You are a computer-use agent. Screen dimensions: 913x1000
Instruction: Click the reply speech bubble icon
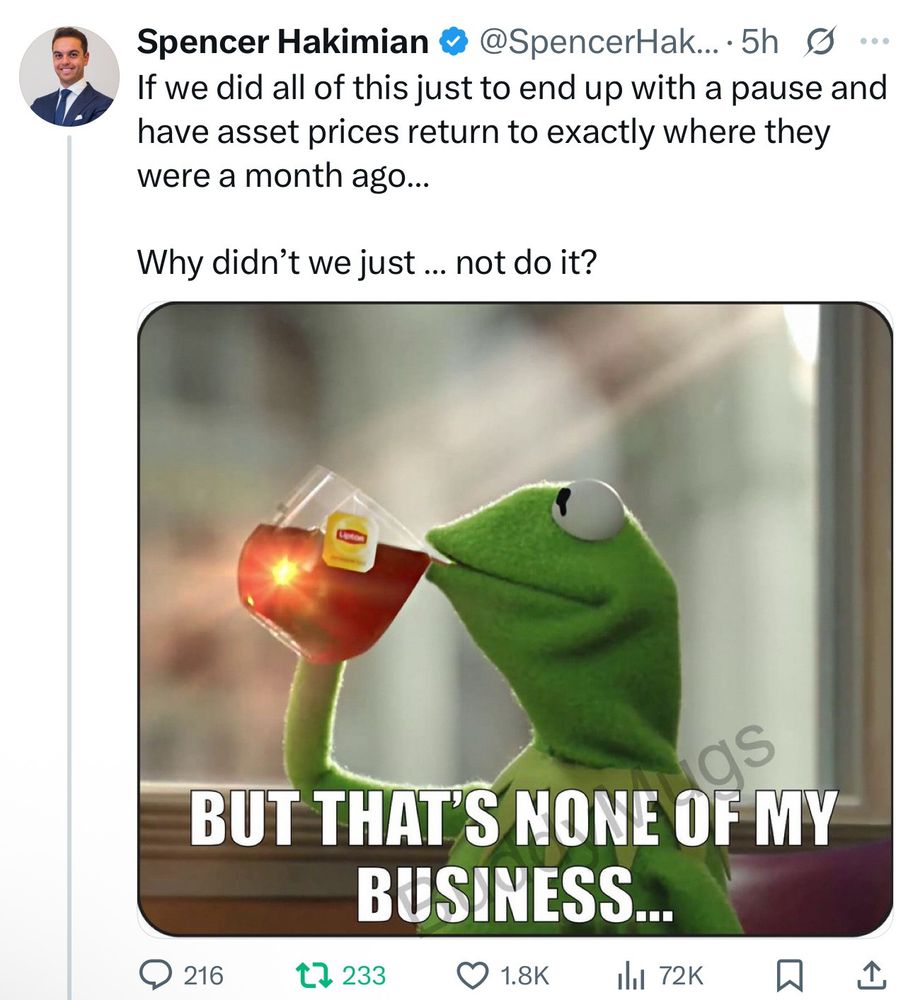[x=155, y=975]
